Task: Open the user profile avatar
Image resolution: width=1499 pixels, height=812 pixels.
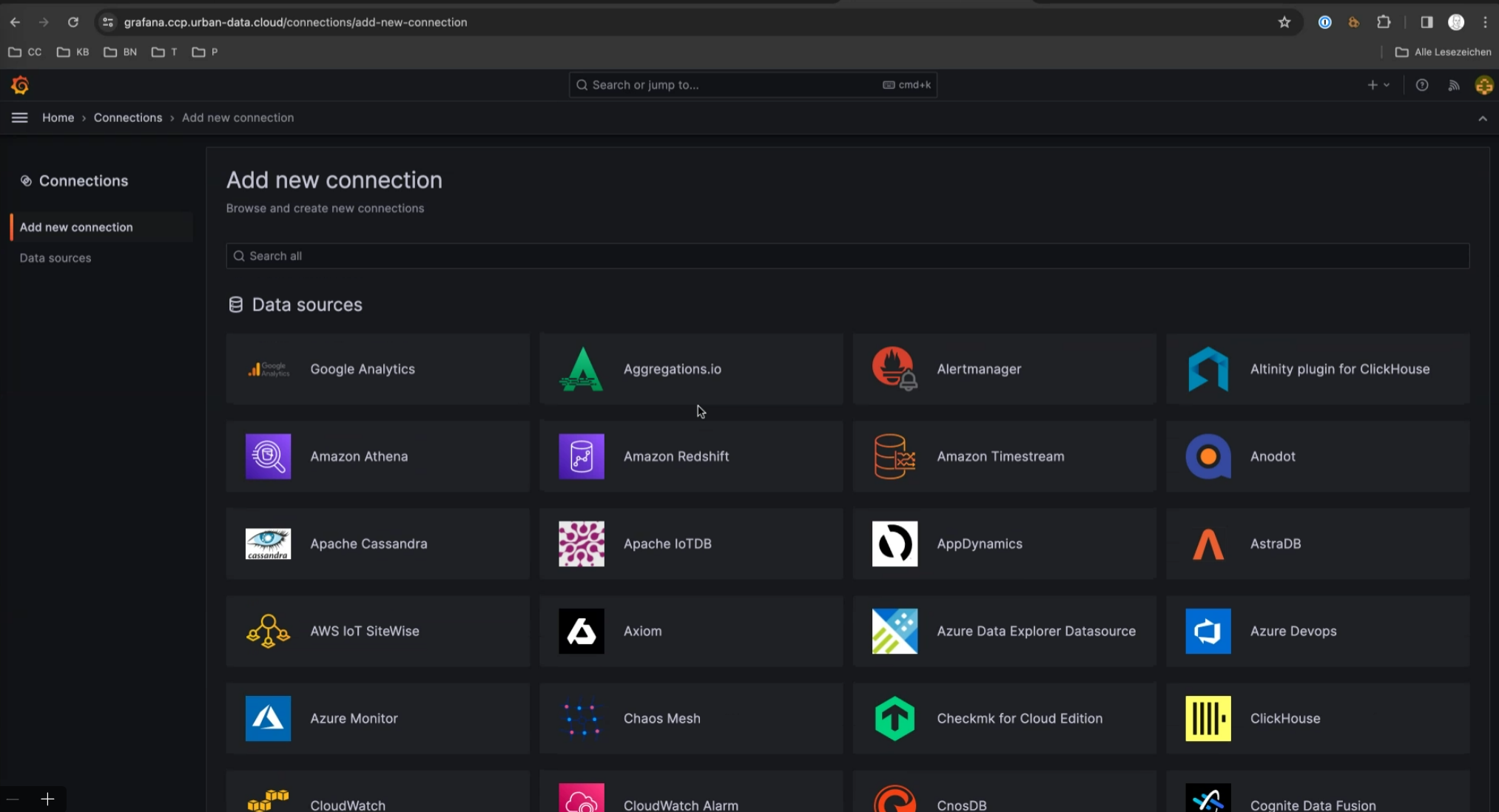Action: pyautogui.click(x=1483, y=85)
